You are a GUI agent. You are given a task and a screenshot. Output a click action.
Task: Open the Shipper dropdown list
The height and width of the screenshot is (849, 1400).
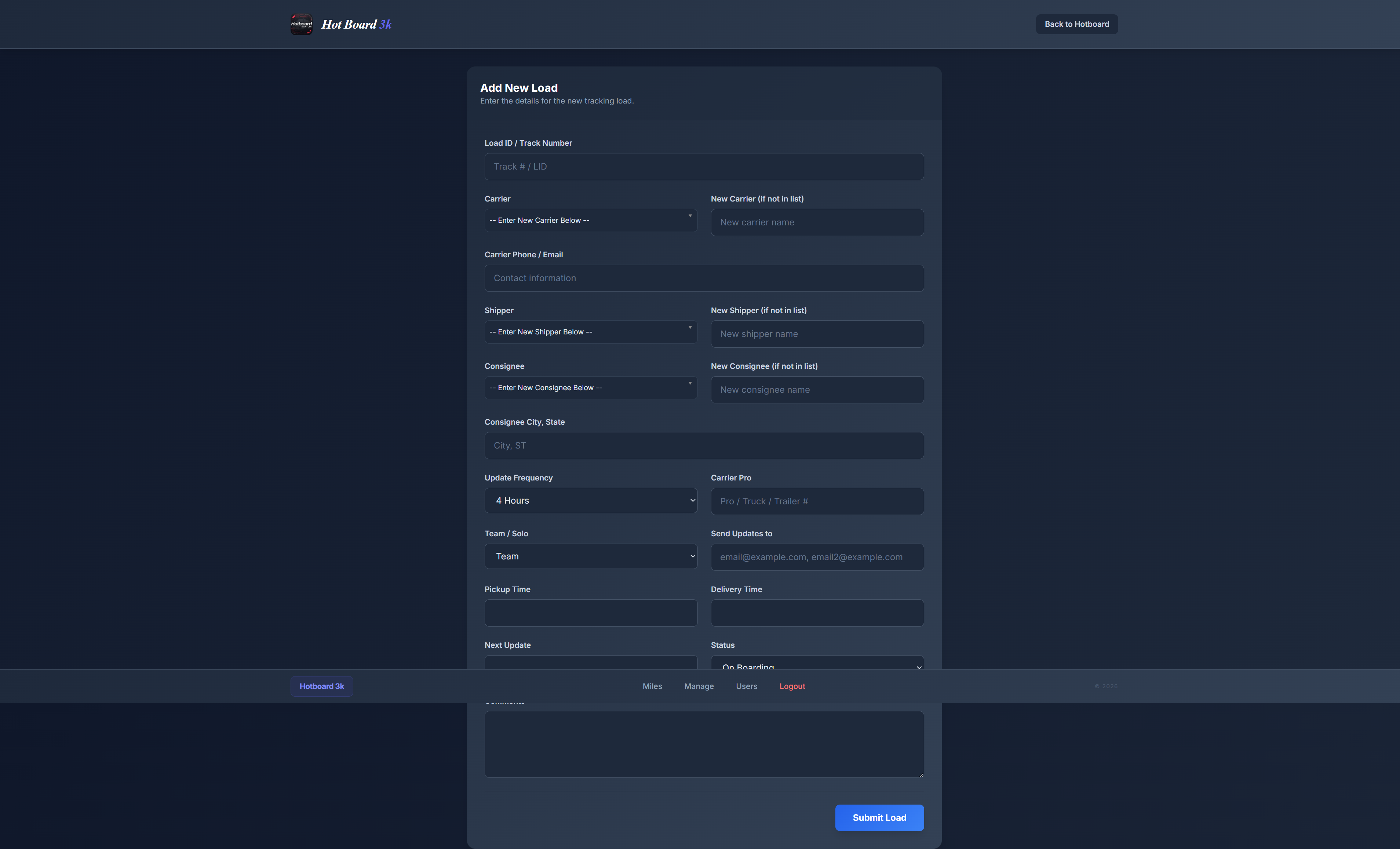pos(590,331)
